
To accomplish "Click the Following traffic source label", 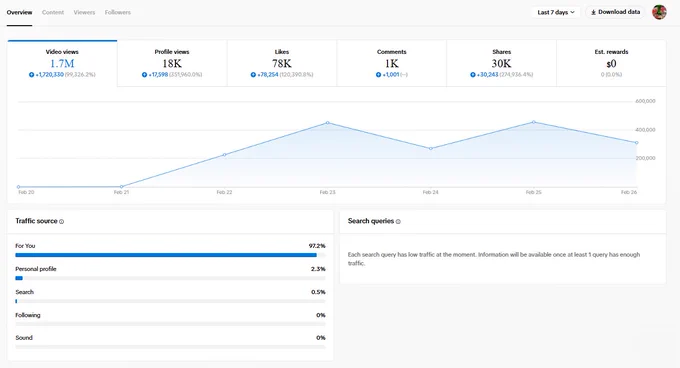I will click(x=28, y=315).
